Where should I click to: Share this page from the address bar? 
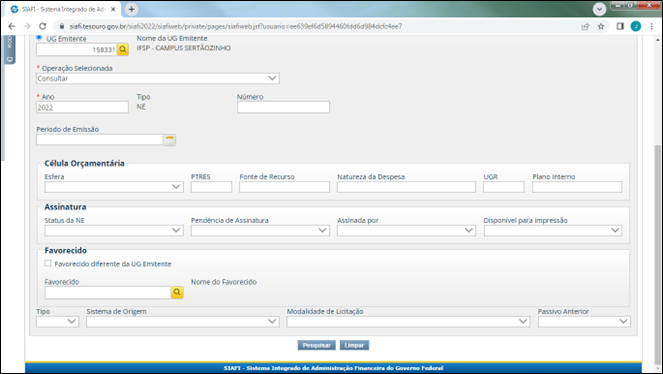point(585,26)
